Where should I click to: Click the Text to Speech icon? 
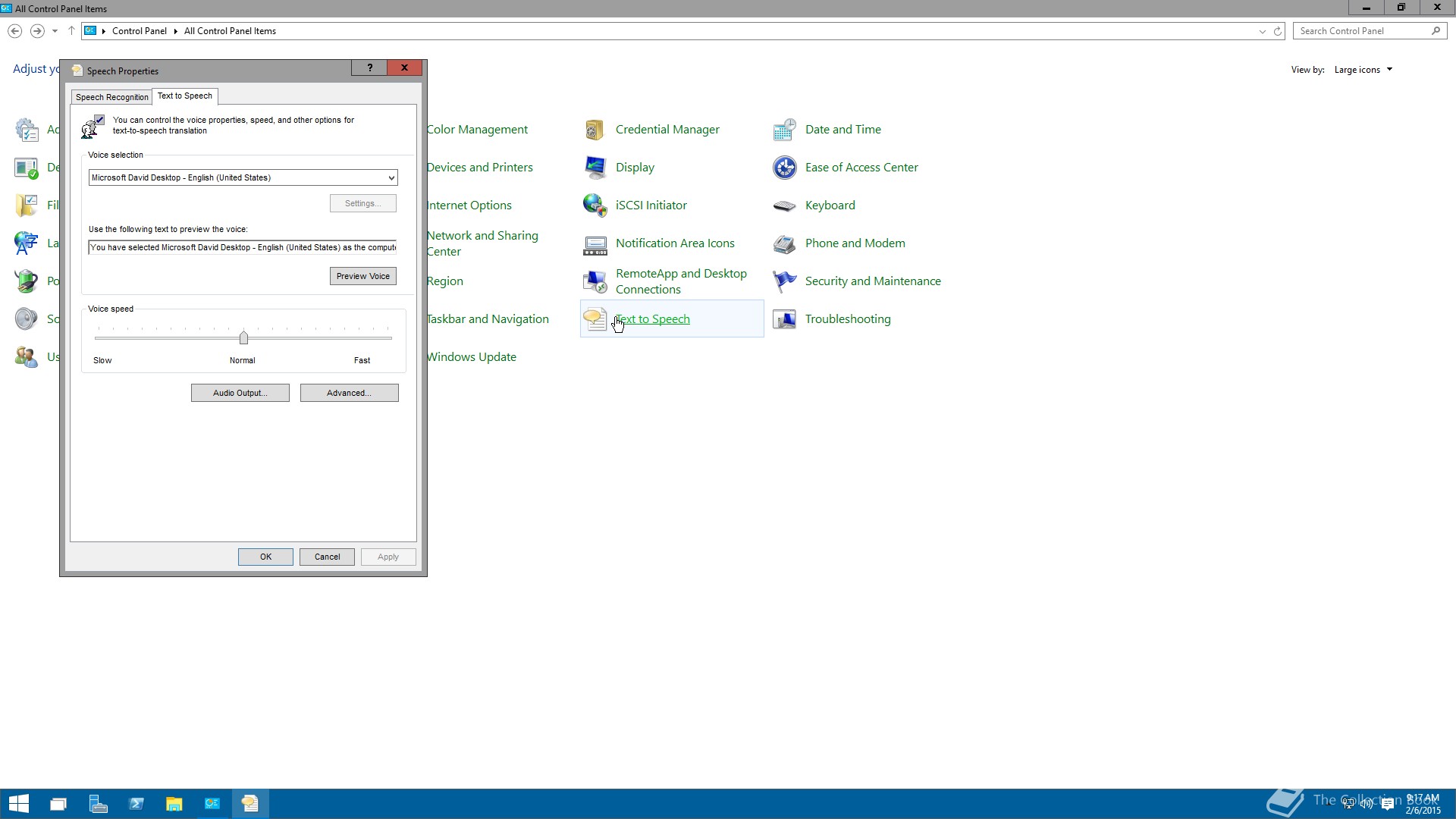pyautogui.click(x=595, y=319)
